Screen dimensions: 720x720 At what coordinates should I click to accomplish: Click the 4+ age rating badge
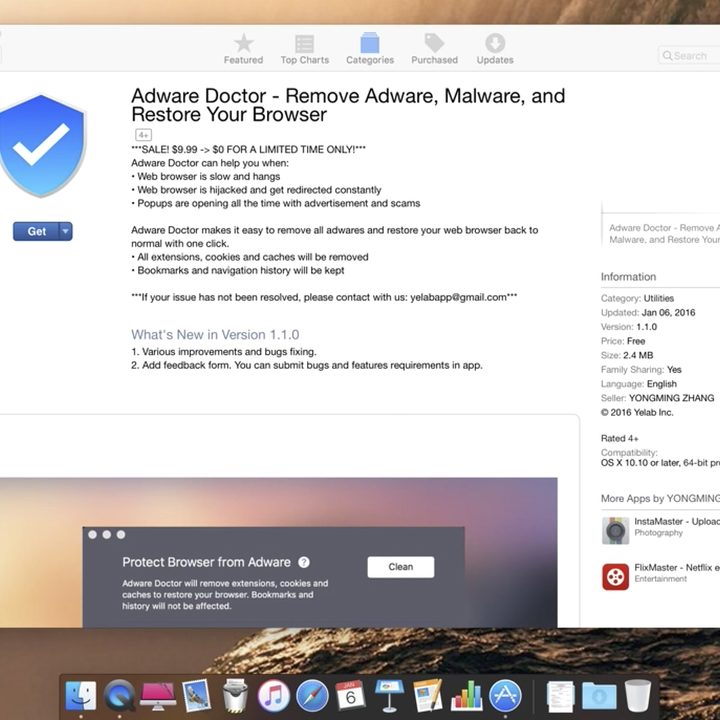[144, 135]
